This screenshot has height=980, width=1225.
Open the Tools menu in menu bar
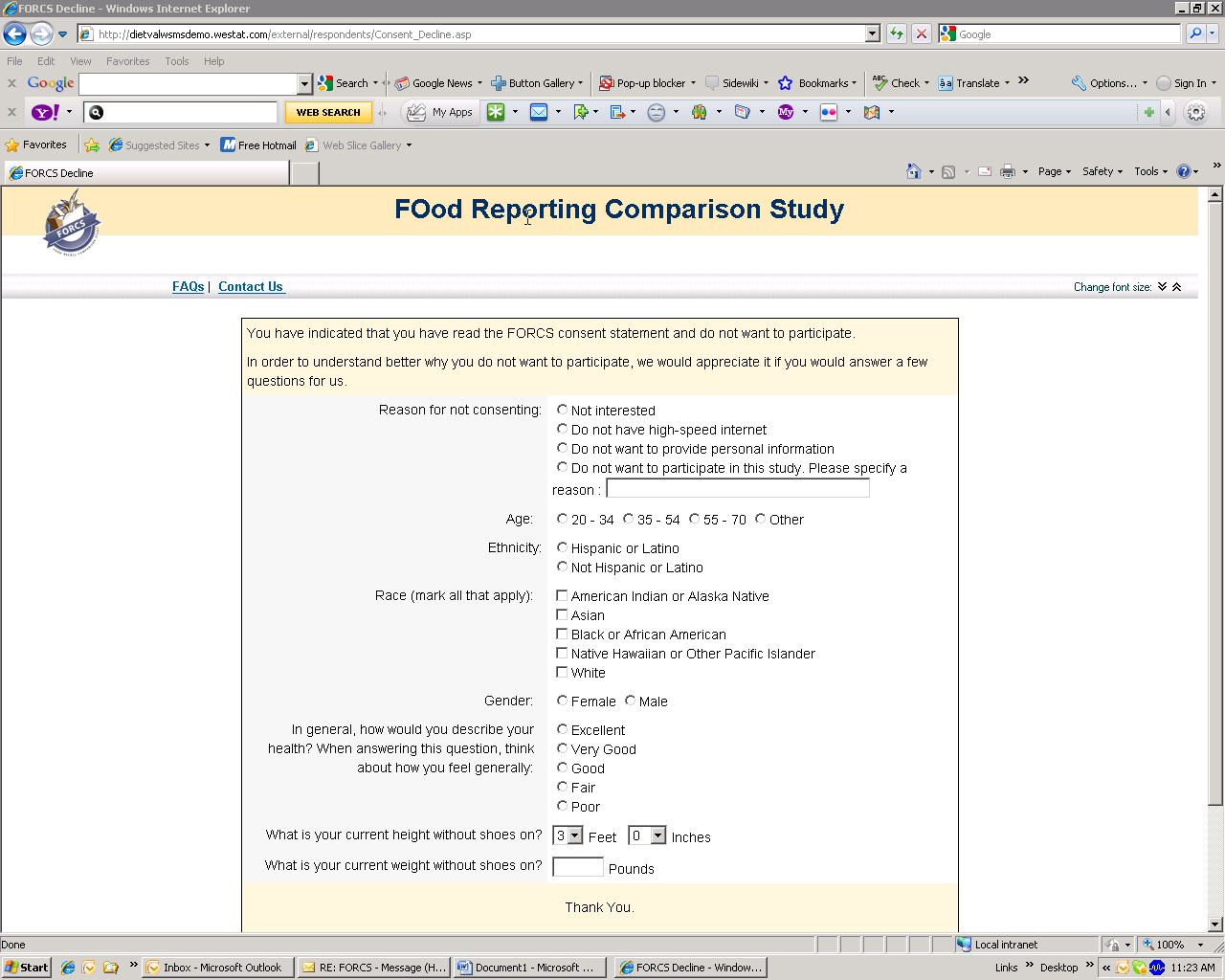click(x=176, y=61)
